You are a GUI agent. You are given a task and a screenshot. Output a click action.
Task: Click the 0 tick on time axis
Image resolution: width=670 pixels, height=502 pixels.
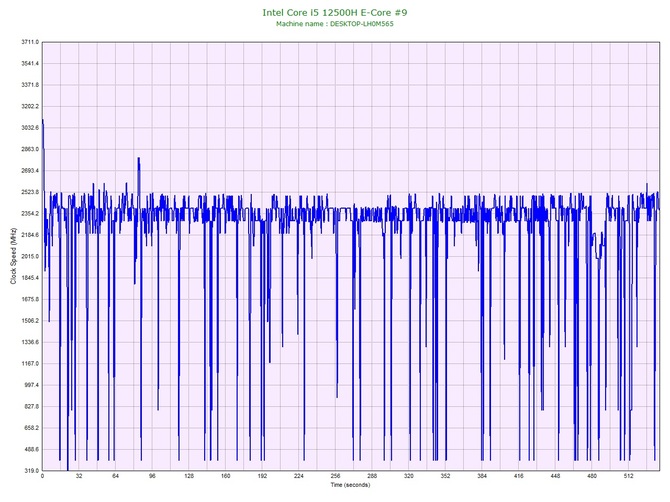(x=42, y=476)
